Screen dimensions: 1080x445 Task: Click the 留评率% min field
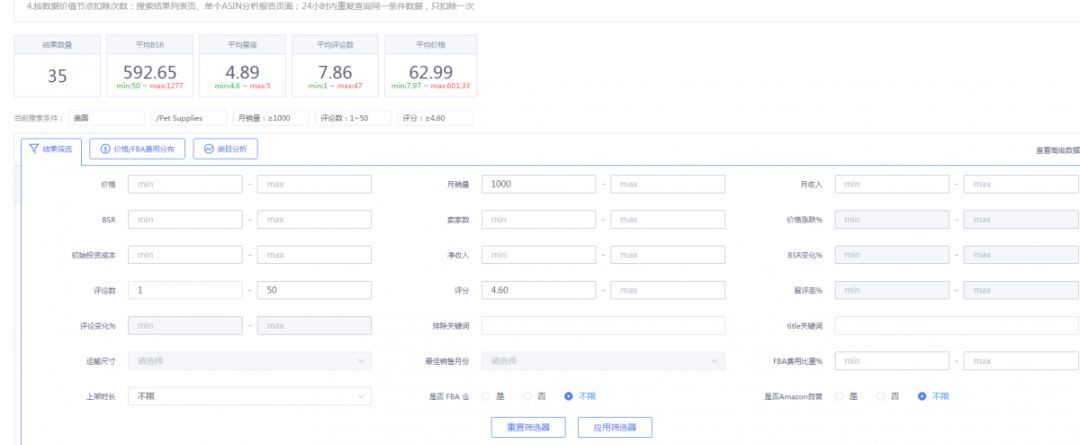(892, 290)
